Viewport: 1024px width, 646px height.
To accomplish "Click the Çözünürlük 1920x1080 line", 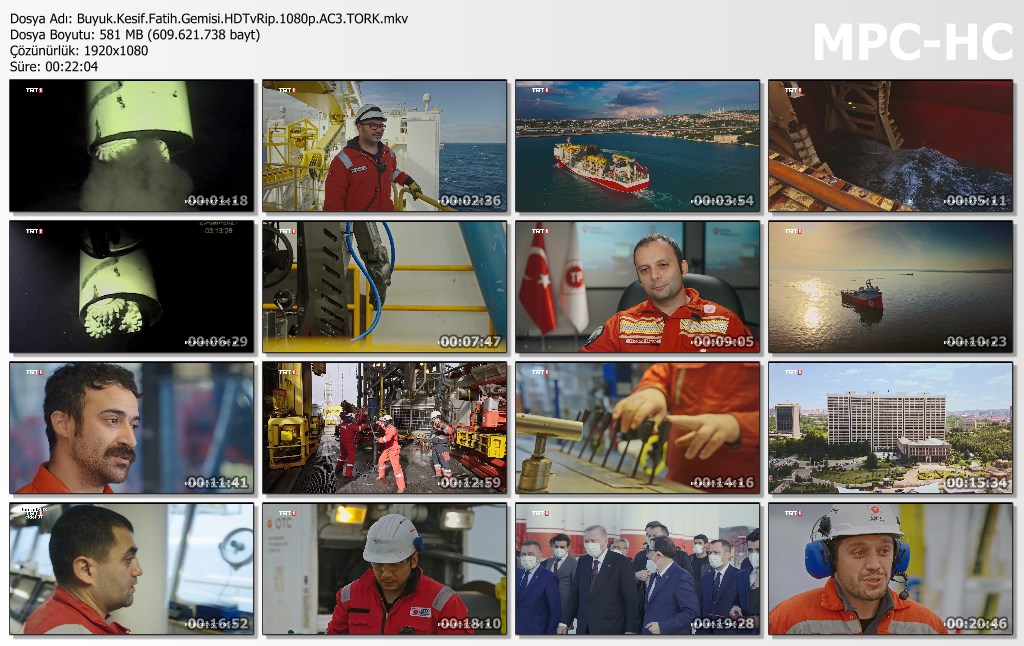I will [79, 51].
